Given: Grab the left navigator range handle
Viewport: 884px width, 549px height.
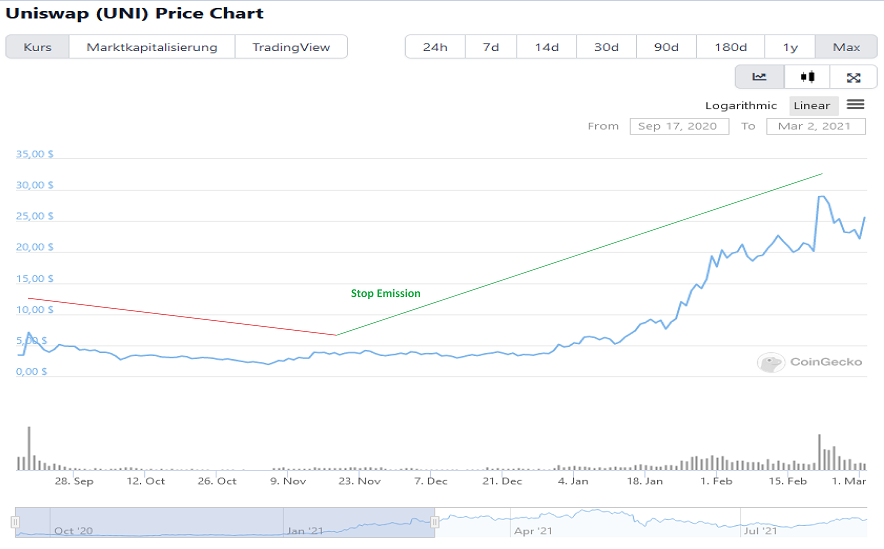Looking at the screenshot, I should click(16, 522).
